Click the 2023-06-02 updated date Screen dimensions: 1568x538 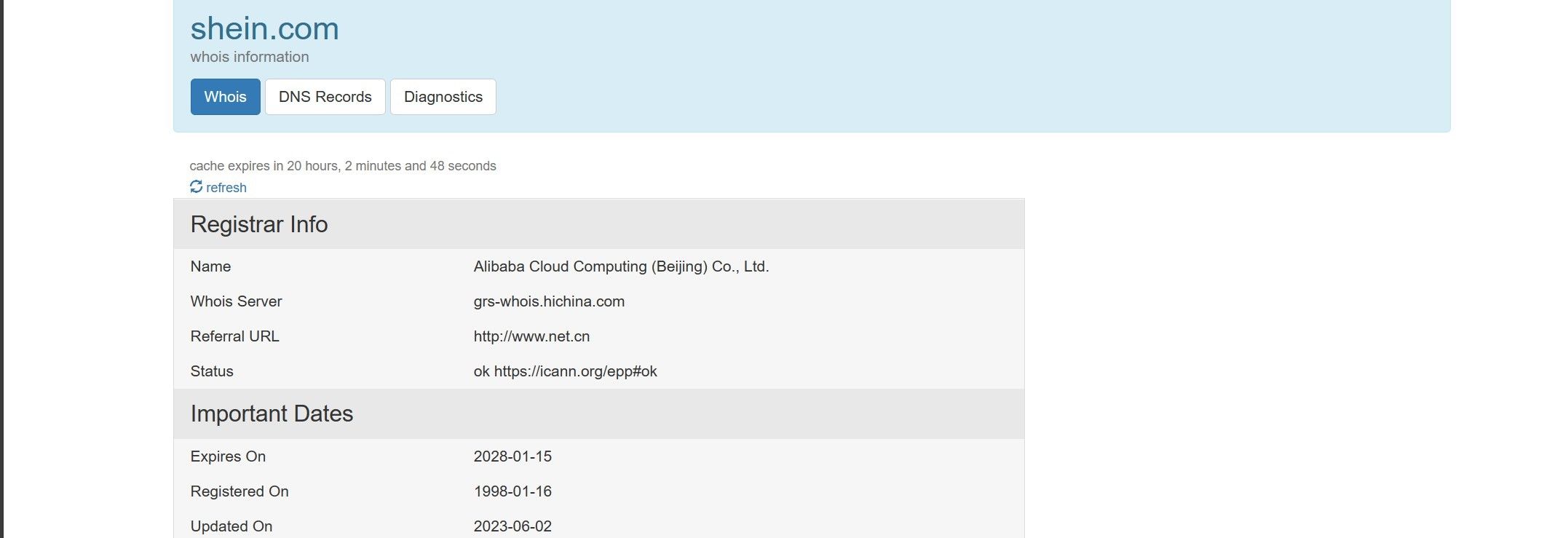point(512,526)
